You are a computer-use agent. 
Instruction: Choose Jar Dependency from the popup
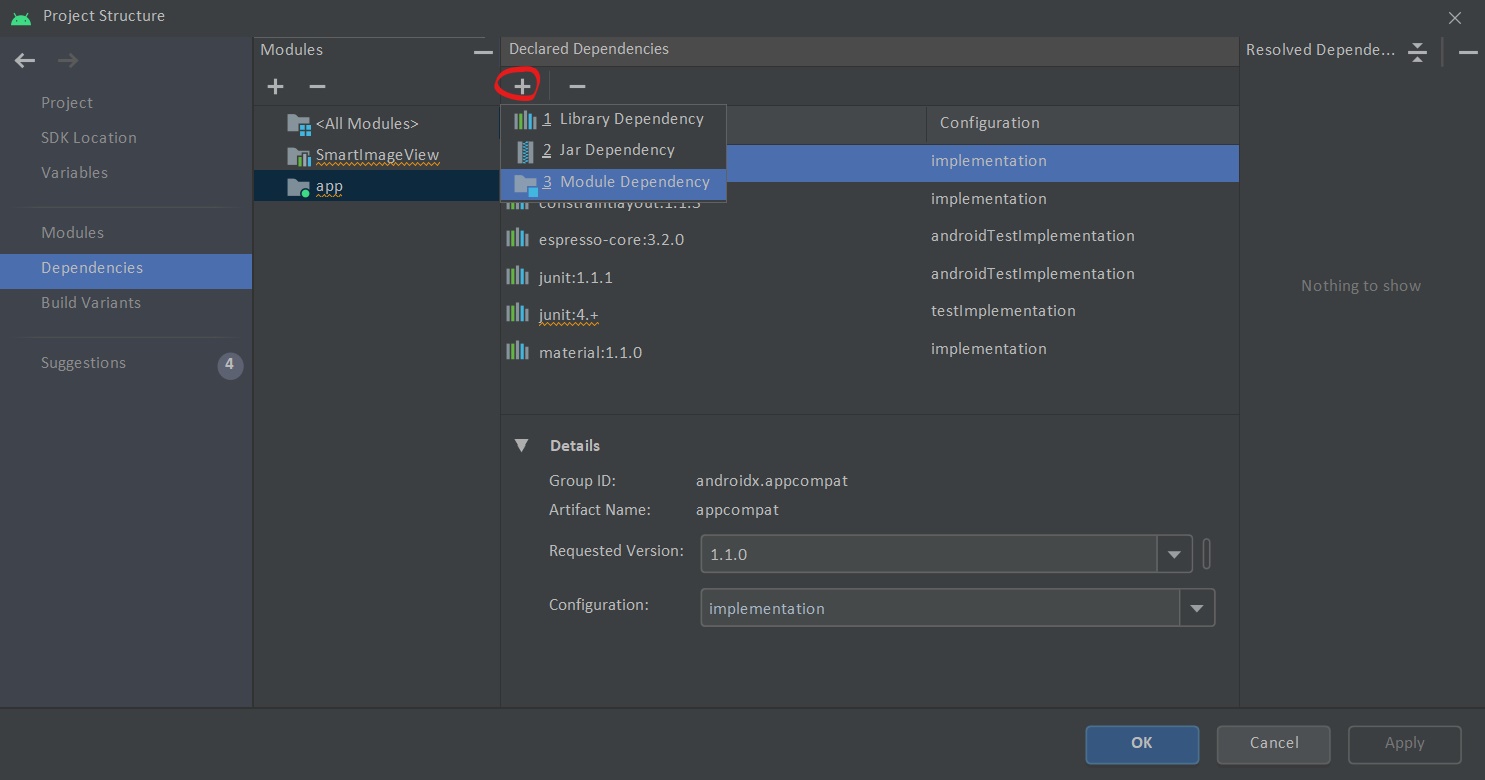[x=616, y=150]
